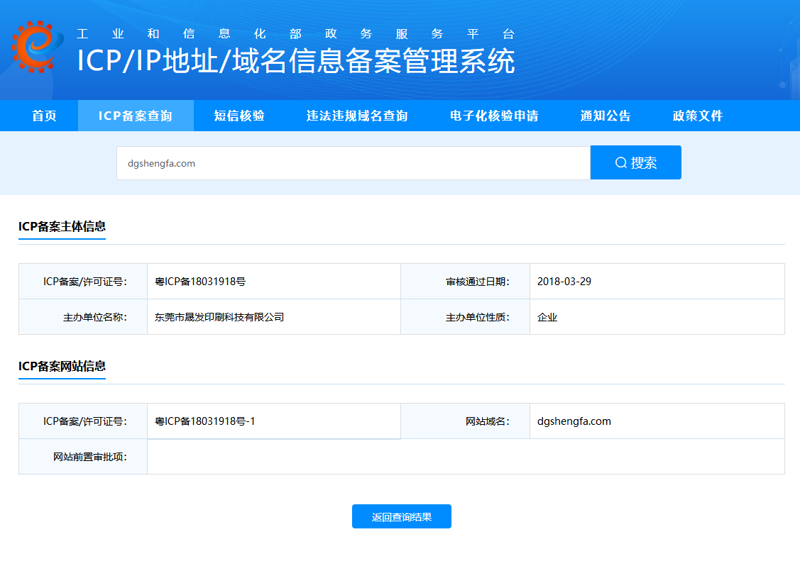800x566 pixels.
Task: Open the 首页 tab
Action: (x=44, y=116)
